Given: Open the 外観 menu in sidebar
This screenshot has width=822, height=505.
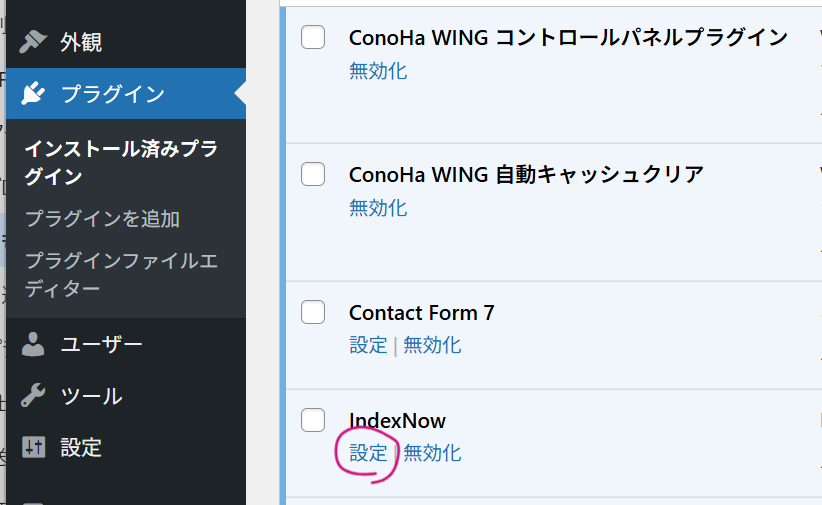Looking at the screenshot, I should (81, 42).
